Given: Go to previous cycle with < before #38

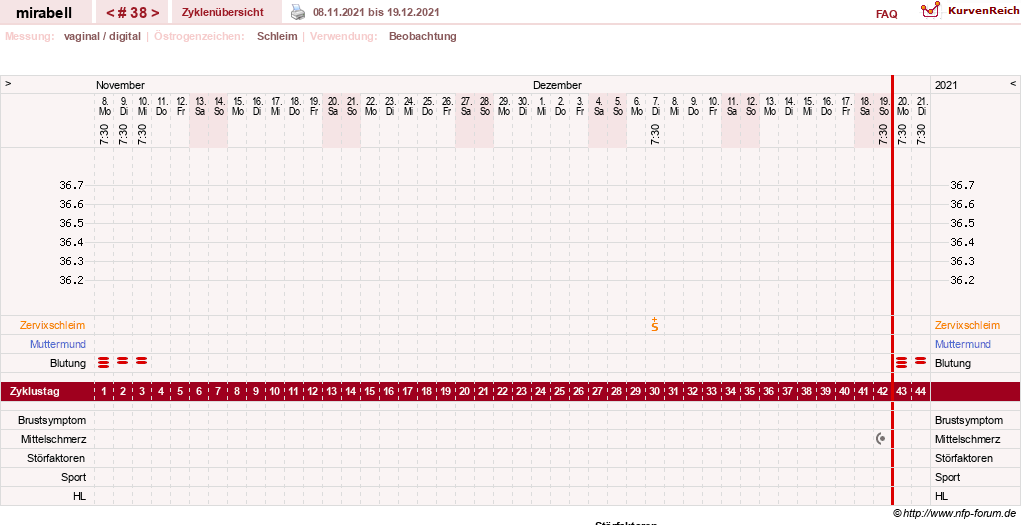Looking at the screenshot, I should 110,12.
